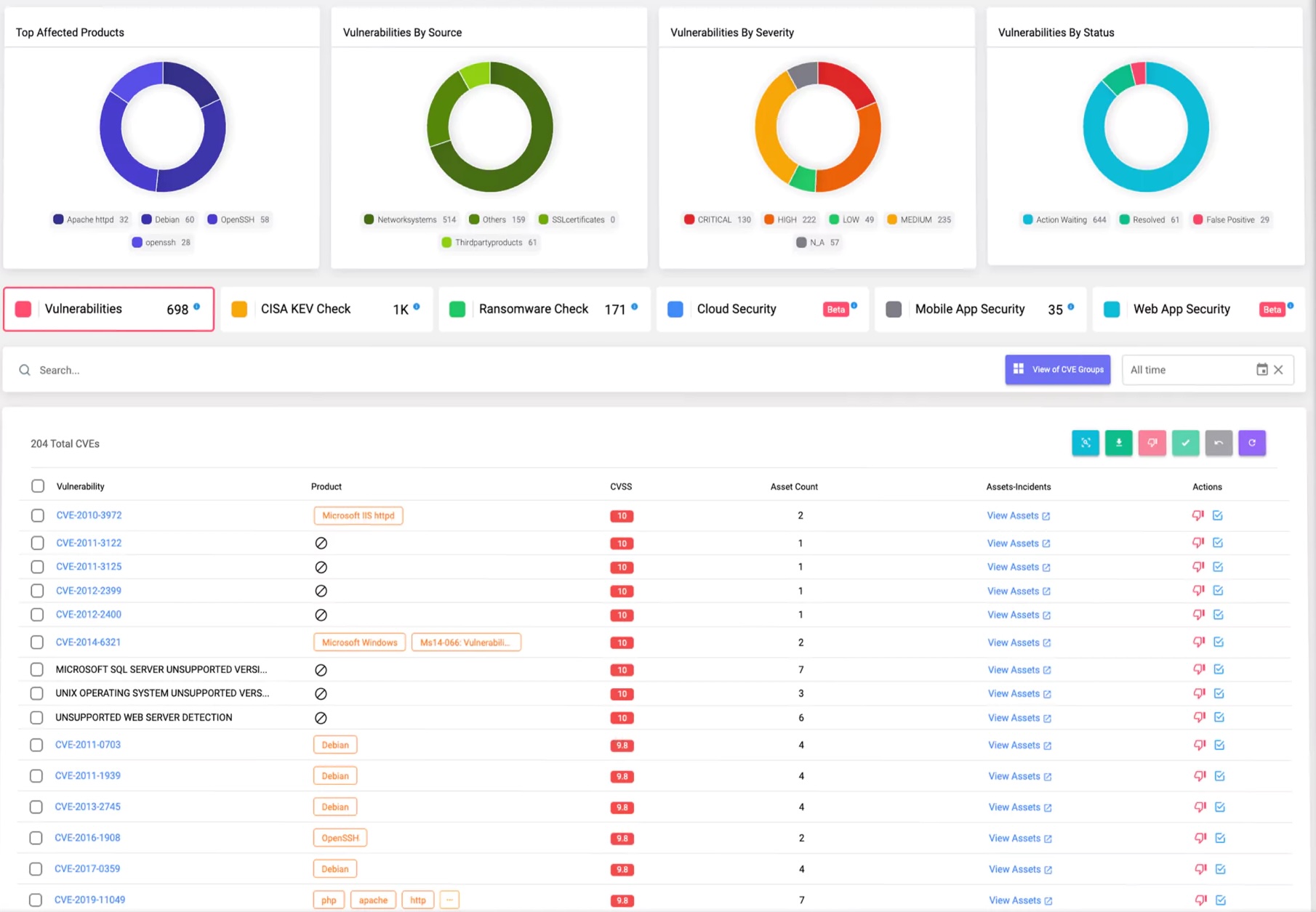Click the Ms14-066 Vulnerability product tag
1316x912 pixels.
click(x=466, y=642)
